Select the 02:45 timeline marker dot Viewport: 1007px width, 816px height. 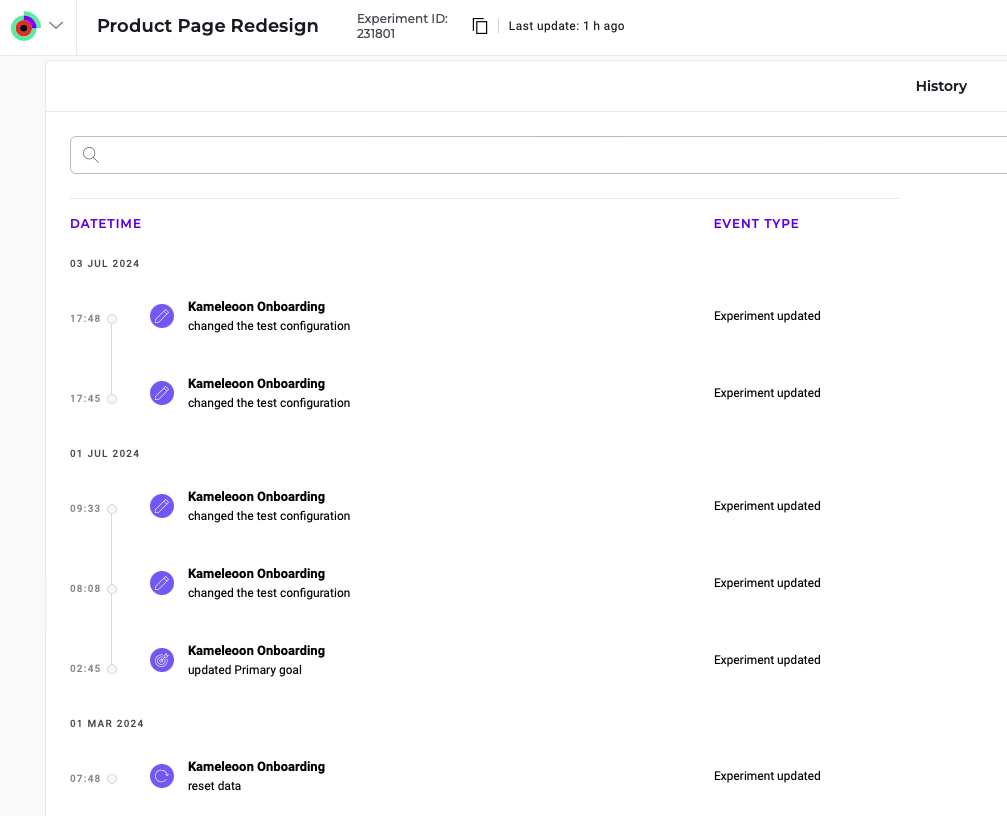pyautogui.click(x=112, y=669)
